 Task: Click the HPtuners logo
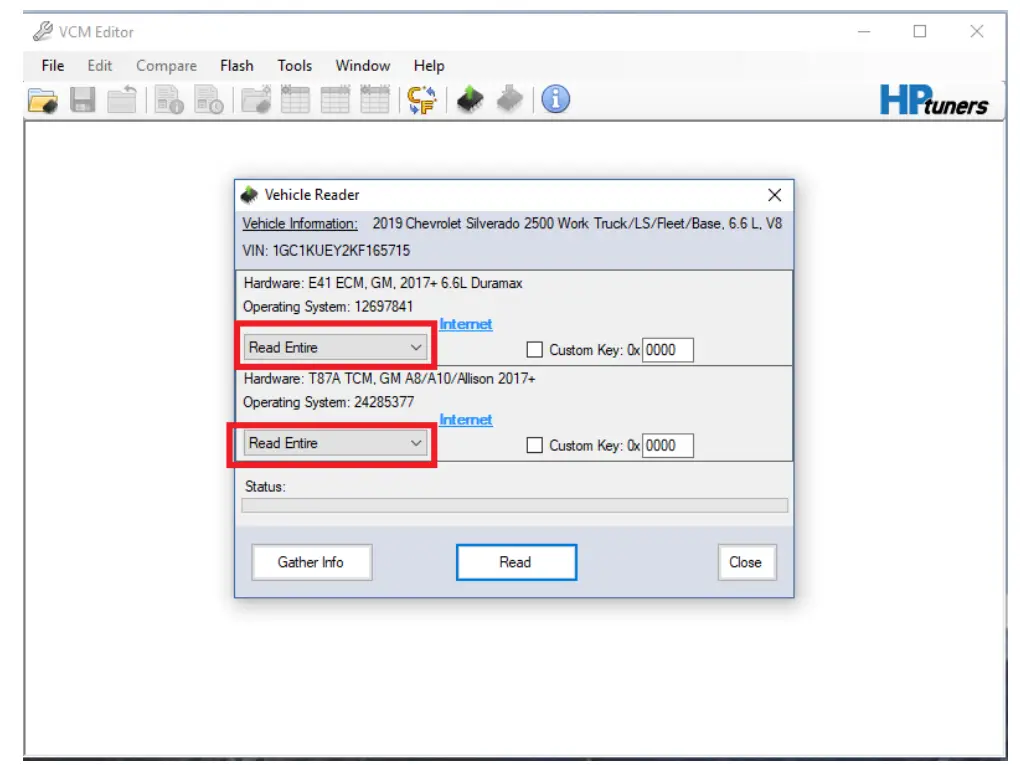click(x=938, y=100)
